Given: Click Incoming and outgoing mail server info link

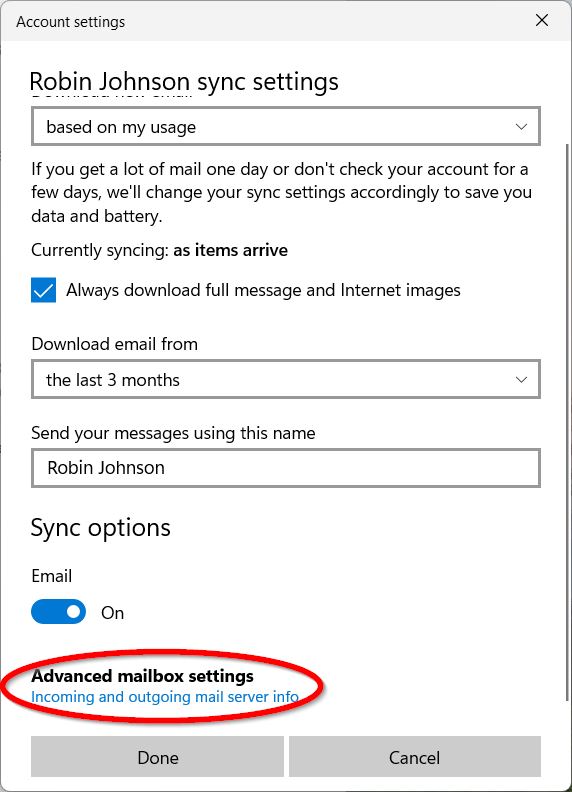Looking at the screenshot, I should pyautogui.click(x=165, y=697).
